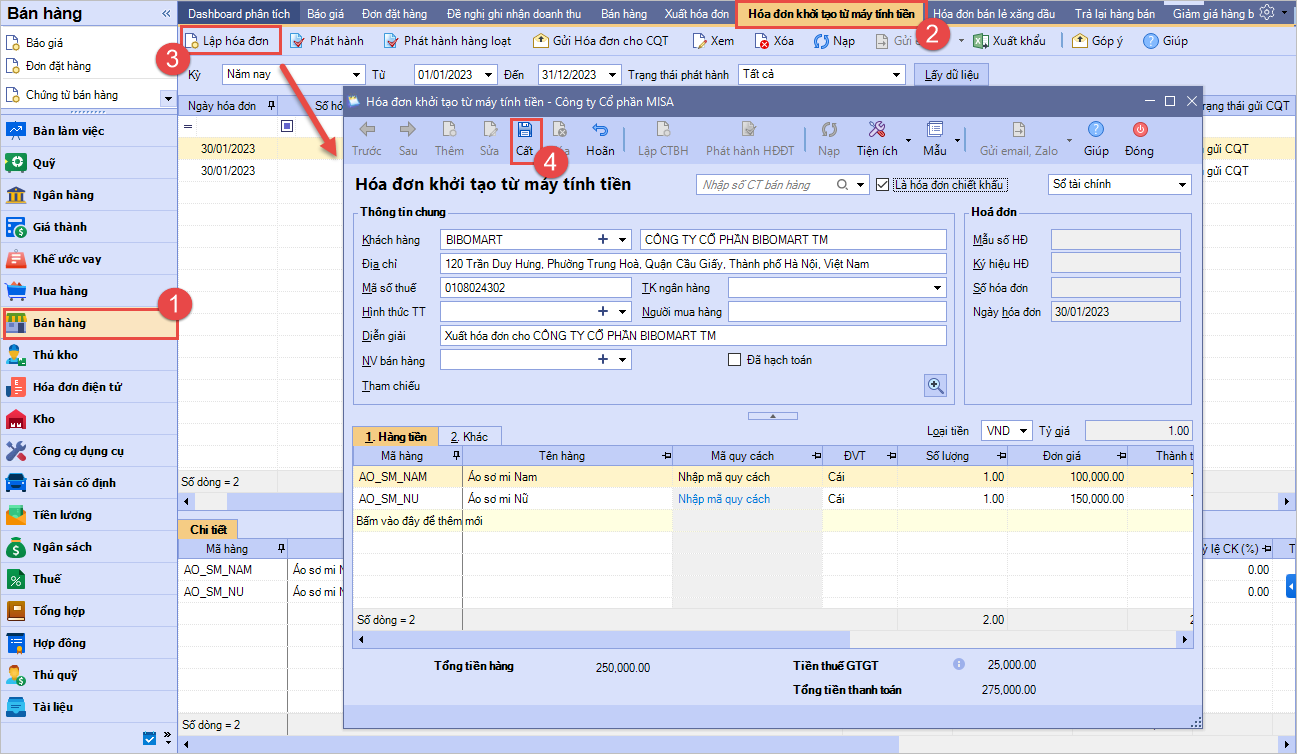Image resolution: width=1297 pixels, height=754 pixels.
Task: Select the 2. Khác tab
Action: pos(469,437)
